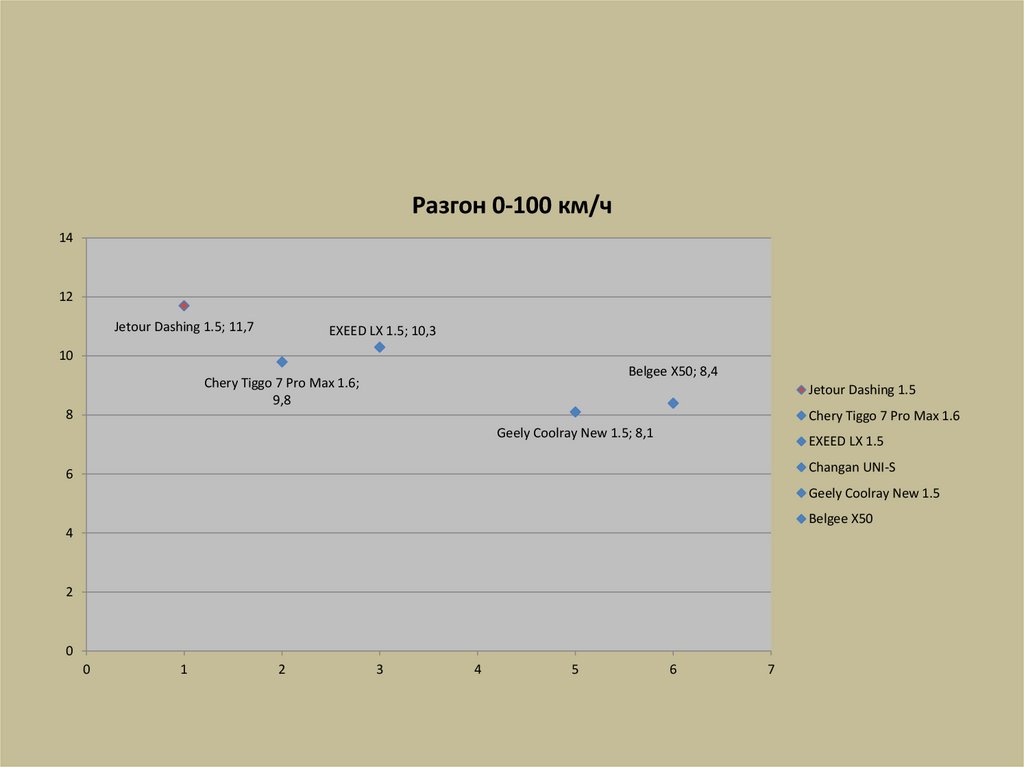Screen dimensions: 1024x767
Task: Click legend marker beside Jetour Dashing 1.5
Action: point(801,390)
